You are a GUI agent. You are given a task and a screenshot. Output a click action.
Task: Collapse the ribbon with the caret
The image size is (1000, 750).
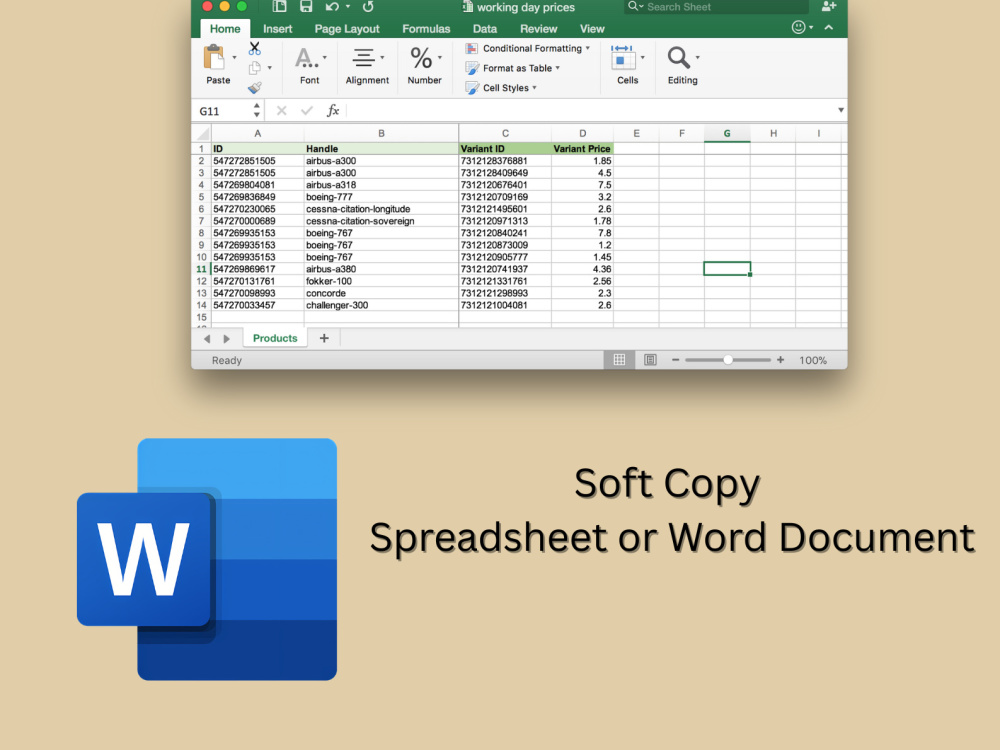[828, 27]
